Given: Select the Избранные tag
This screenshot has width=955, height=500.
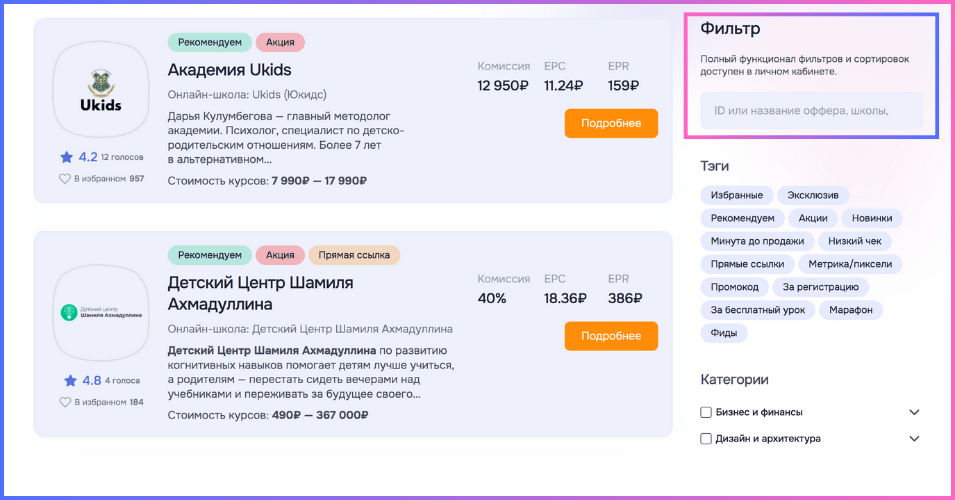Looking at the screenshot, I should coord(737,195).
